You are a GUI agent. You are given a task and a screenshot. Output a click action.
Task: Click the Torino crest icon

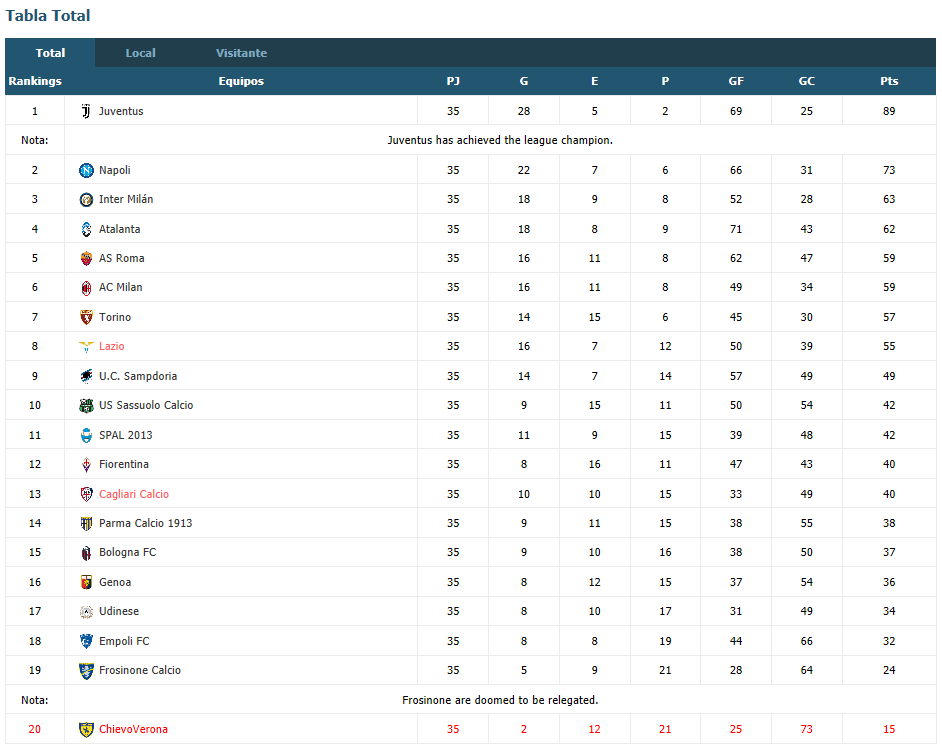click(x=86, y=317)
